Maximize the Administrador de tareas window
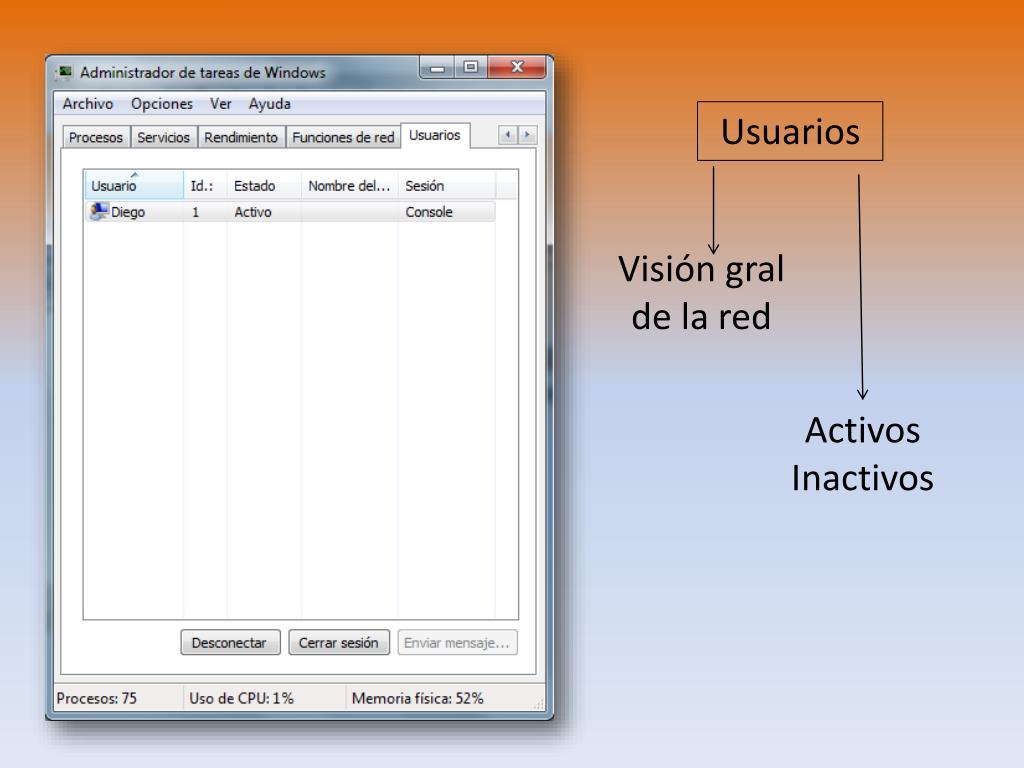The height and width of the screenshot is (768, 1024). pyautogui.click(x=471, y=67)
